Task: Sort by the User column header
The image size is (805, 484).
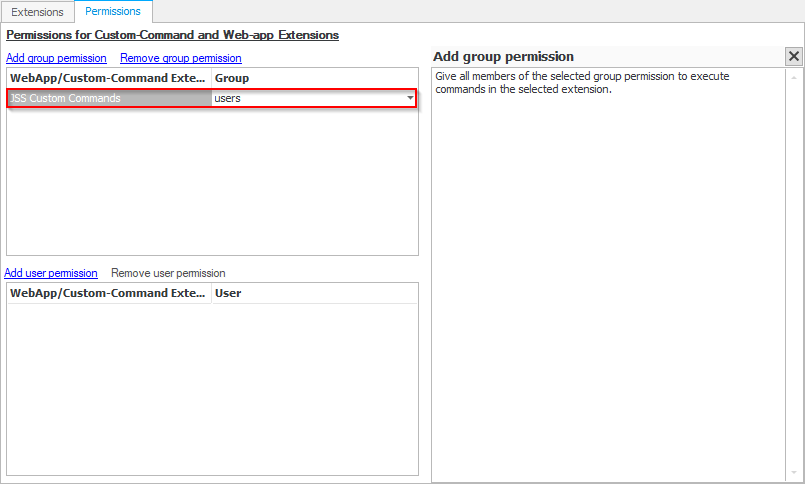Action: (x=314, y=293)
